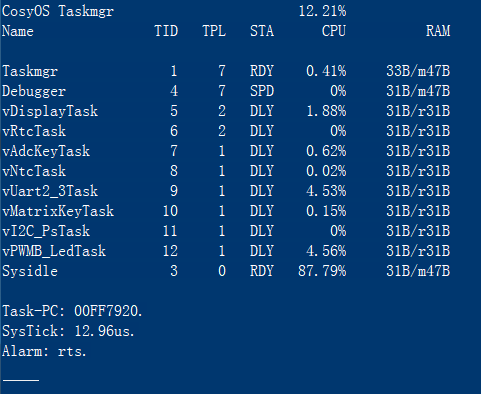Click the vRtcTask task name
Screen dimensions: 481x394
click(34, 131)
